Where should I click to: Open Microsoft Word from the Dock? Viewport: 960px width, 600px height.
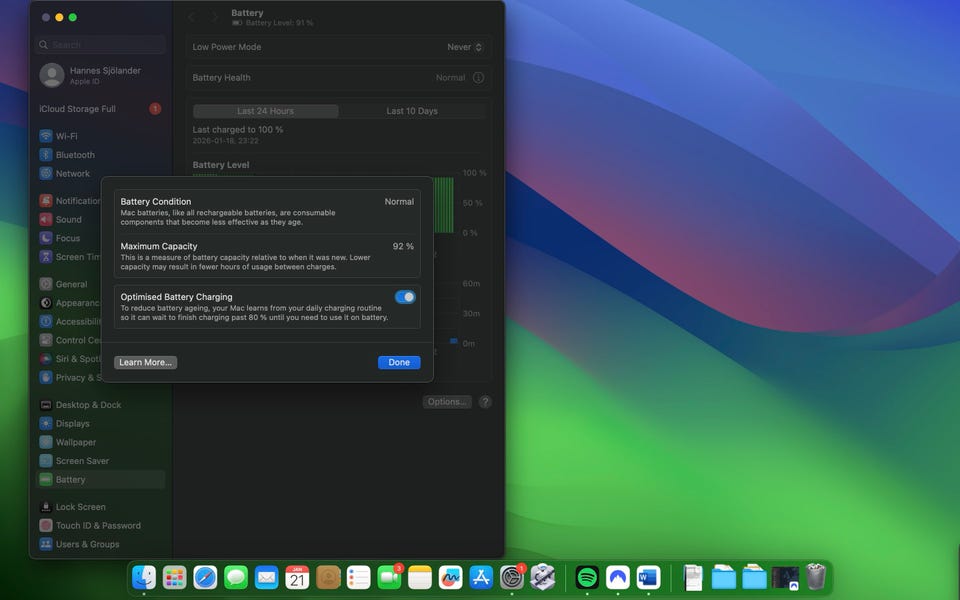(648, 577)
